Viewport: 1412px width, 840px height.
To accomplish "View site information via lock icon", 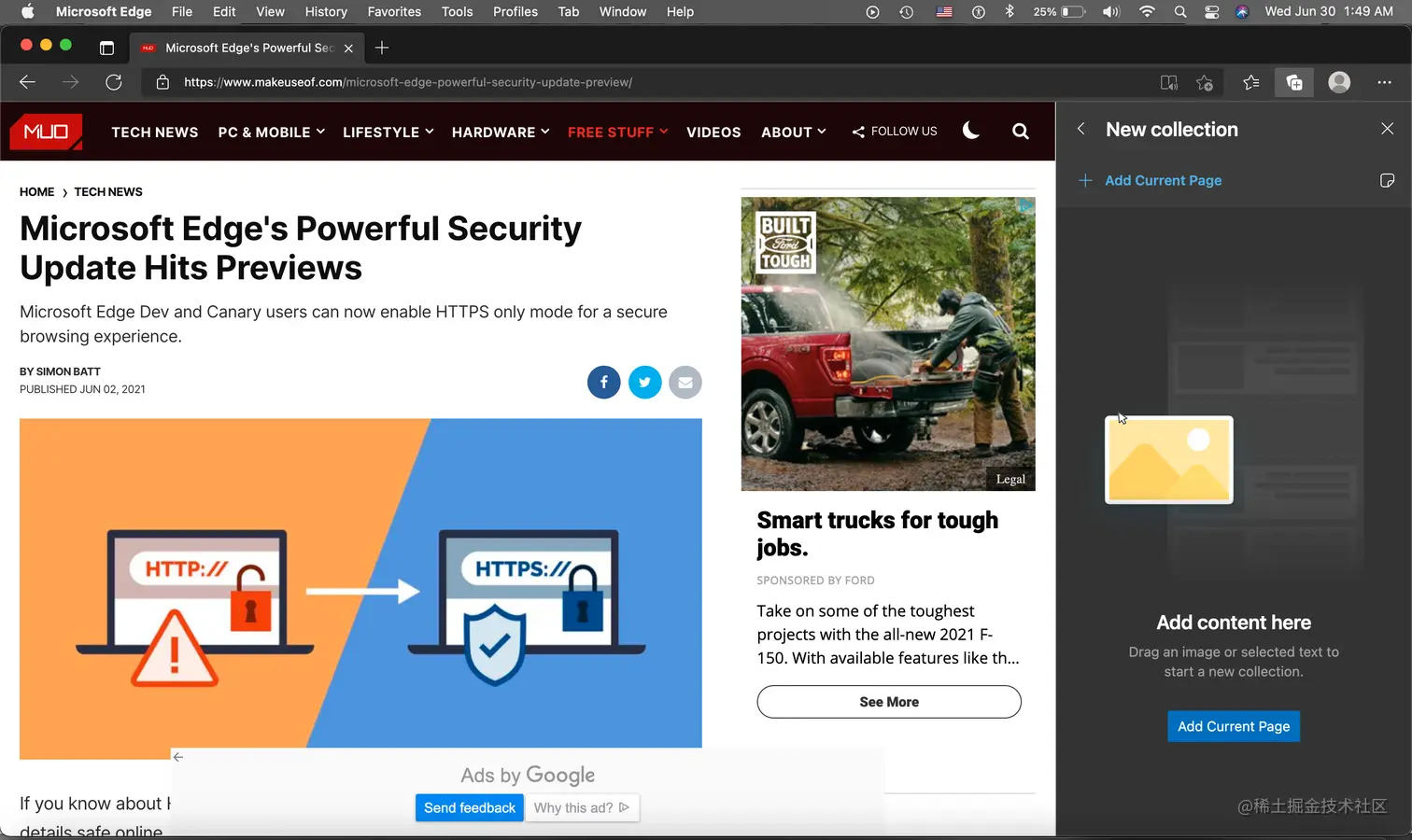I will tap(162, 82).
